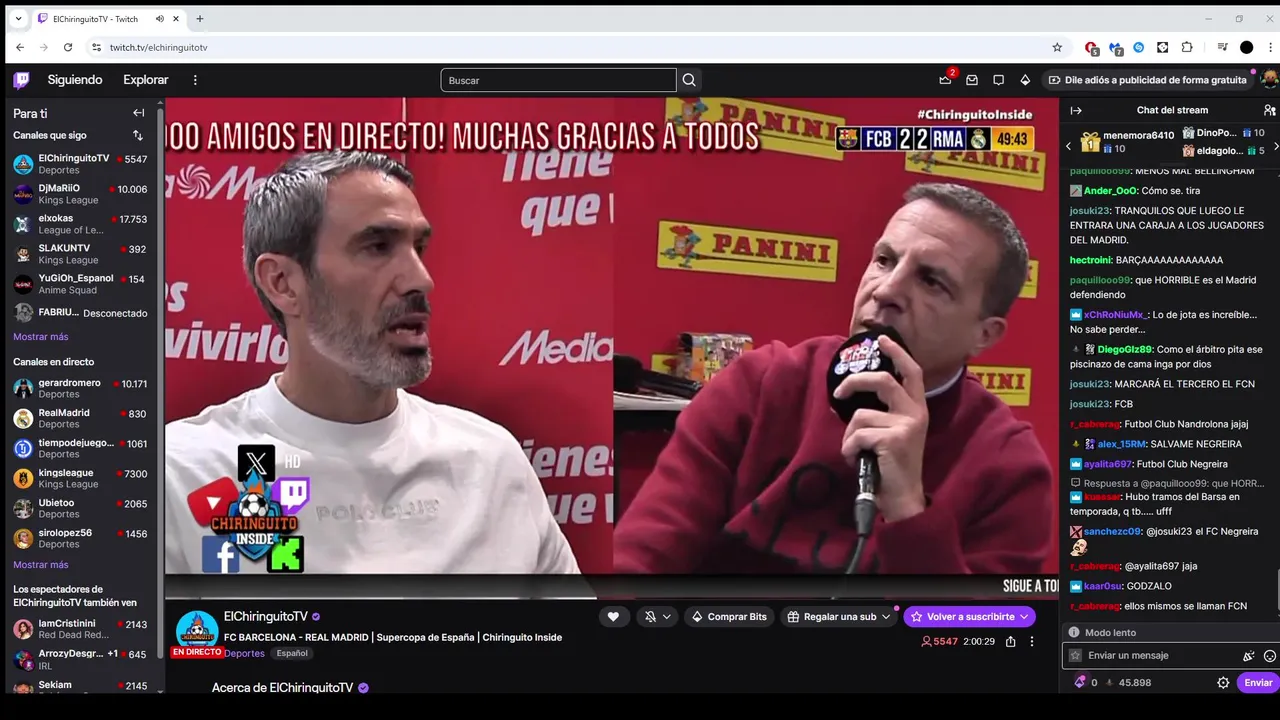1280x720 pixels.
Task: Send message with Enviar button
Action: pyautogui.click(x=1258, y=683)
